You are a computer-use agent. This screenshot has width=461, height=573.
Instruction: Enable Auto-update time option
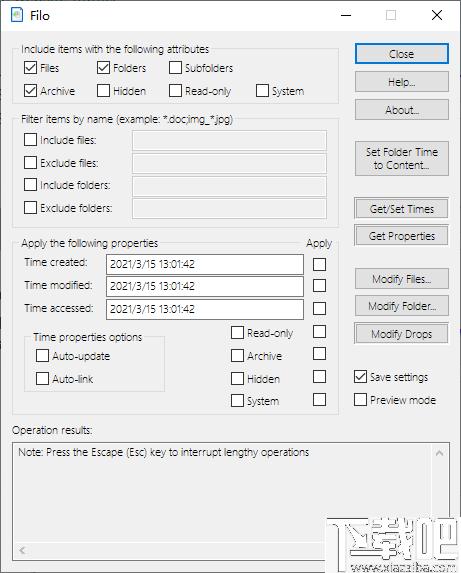point(42,356)
